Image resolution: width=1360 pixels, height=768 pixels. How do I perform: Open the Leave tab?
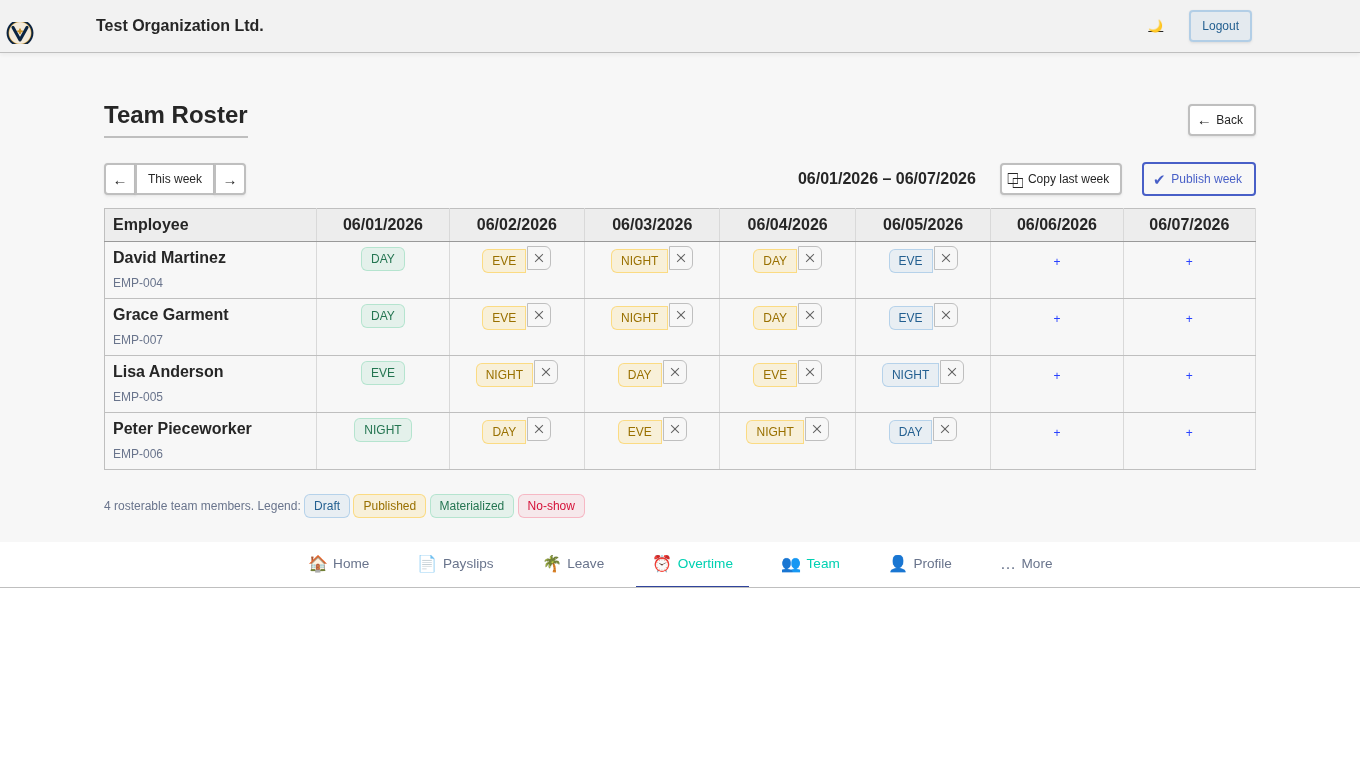[574, 563]
